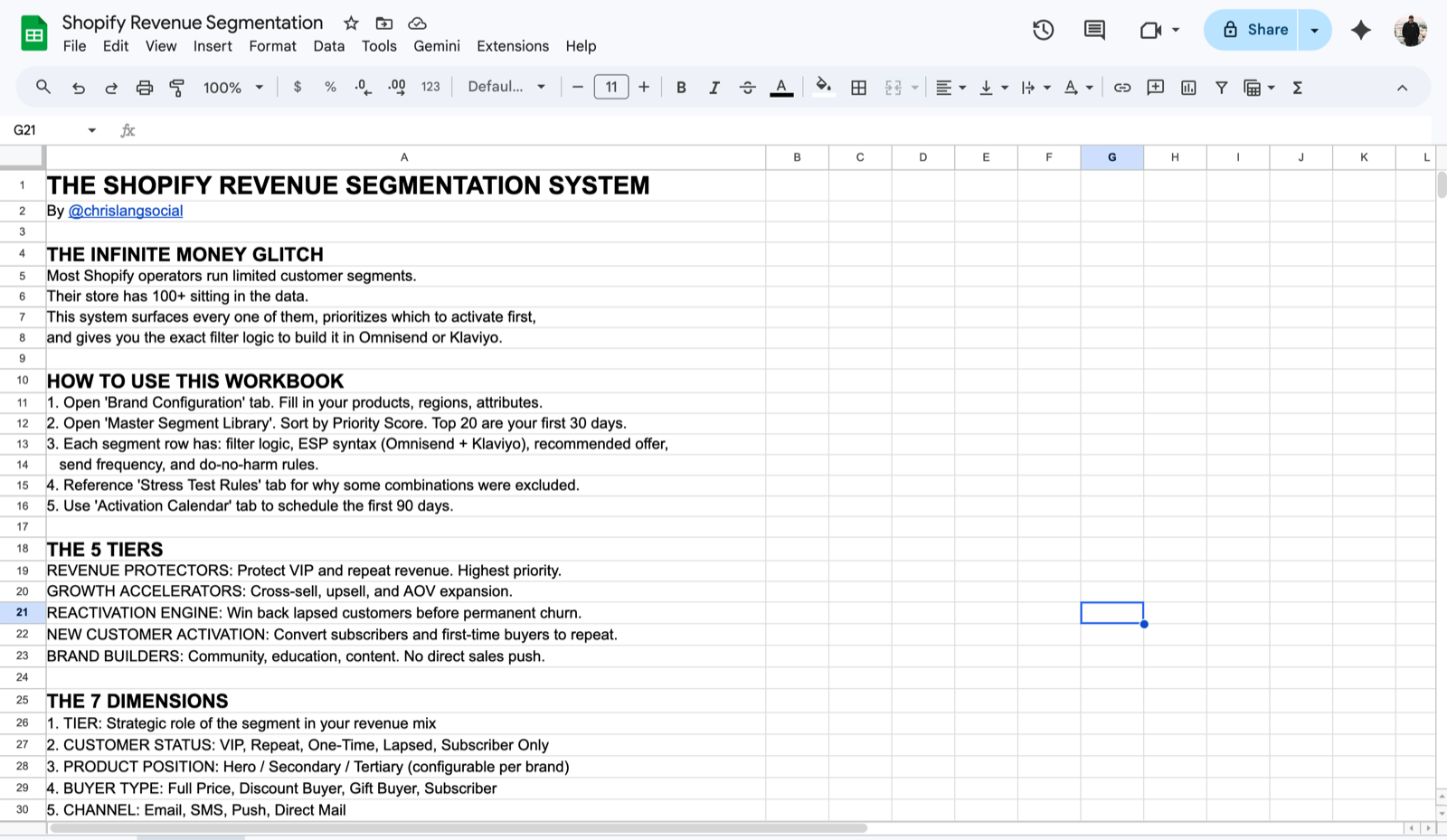Decrease the font size
The image size is (1447, 840).
(578, 87)
